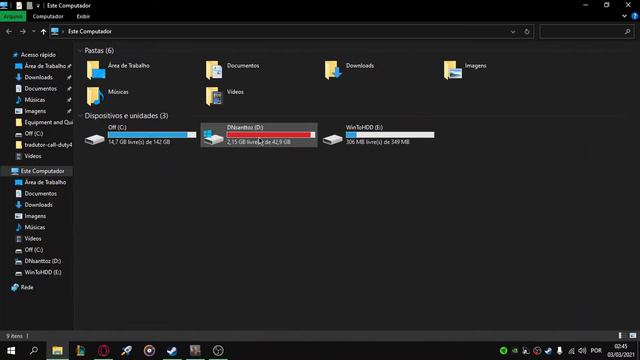Open the Imagens folder icon
640x360 pixels.
[452, 70]
